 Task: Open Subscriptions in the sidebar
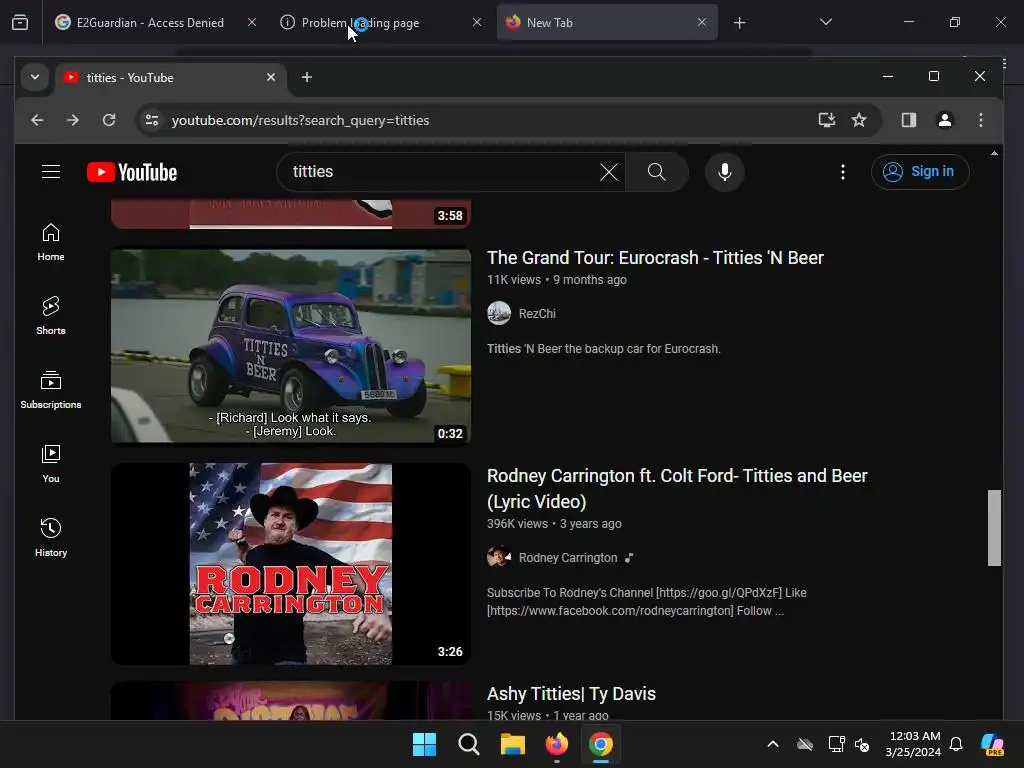51,390
